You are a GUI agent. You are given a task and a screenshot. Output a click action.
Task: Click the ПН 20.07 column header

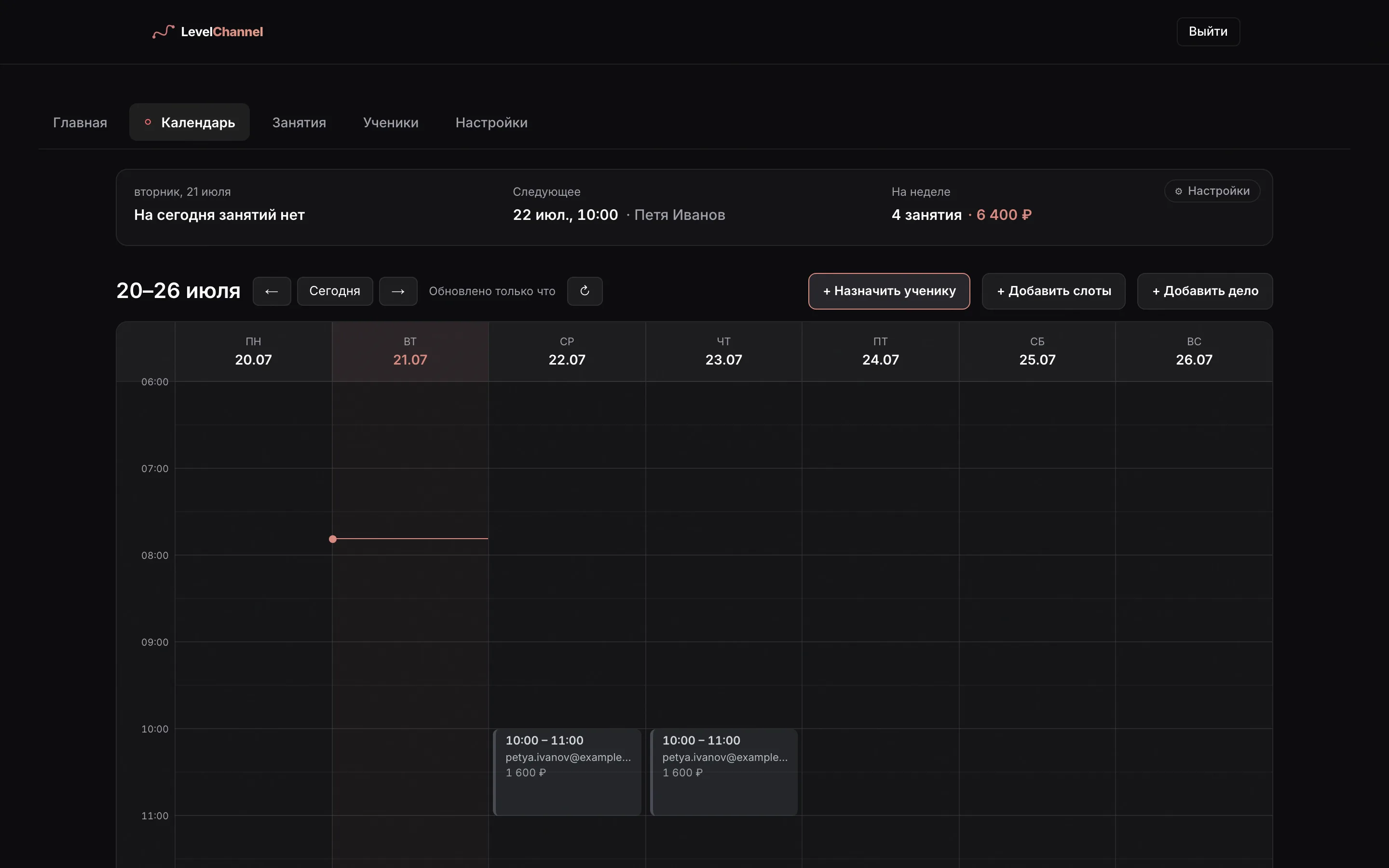click(x=253, y=352)
